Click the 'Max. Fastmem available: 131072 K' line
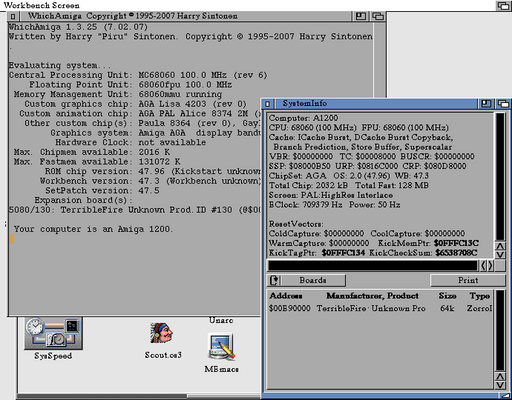Image resolution: width=512 pixels, height=400 pixels. click(x=97, y=162)
